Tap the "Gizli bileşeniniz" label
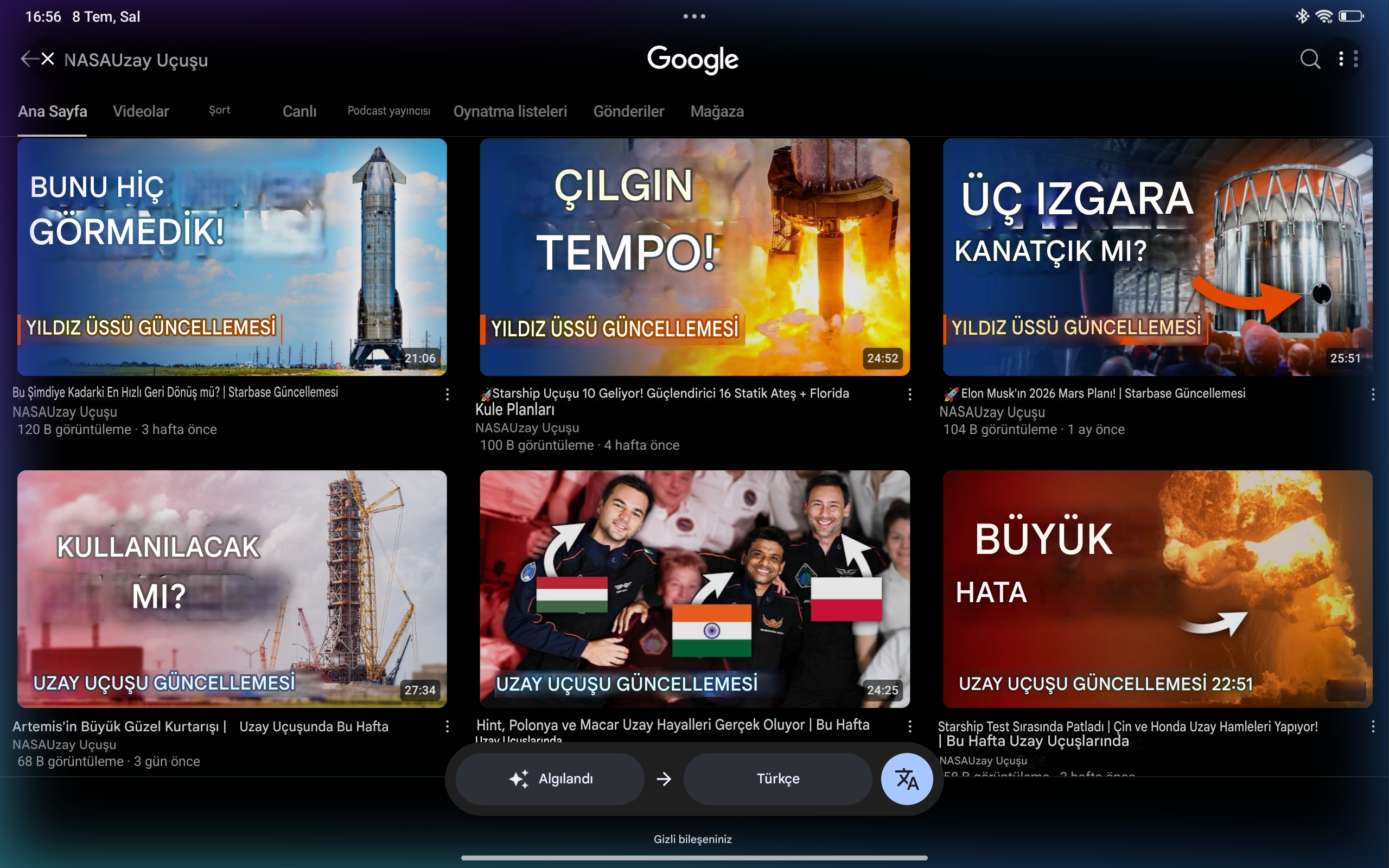 [x=693, y=839]
